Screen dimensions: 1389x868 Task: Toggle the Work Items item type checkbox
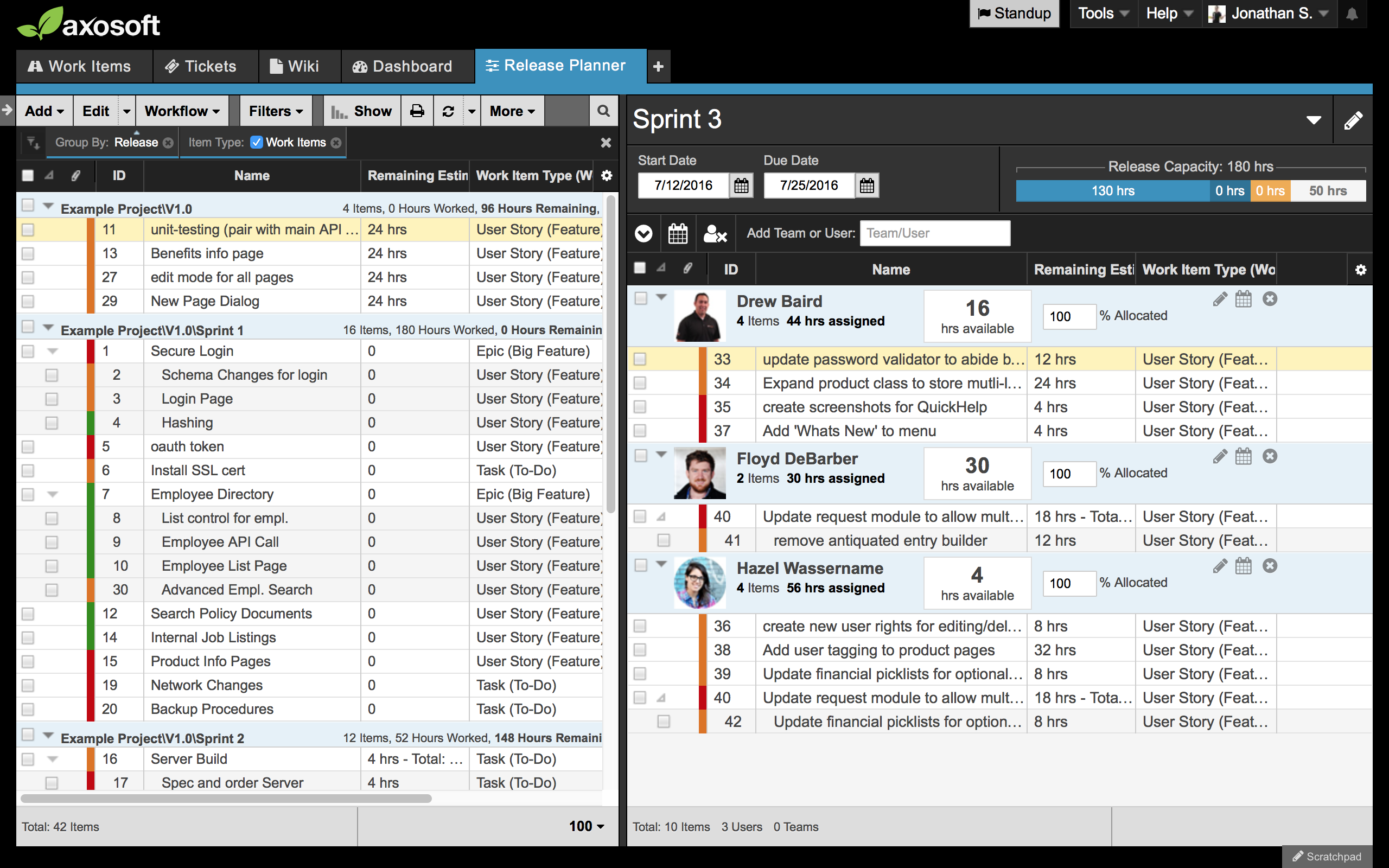click(x=257, y=142)
